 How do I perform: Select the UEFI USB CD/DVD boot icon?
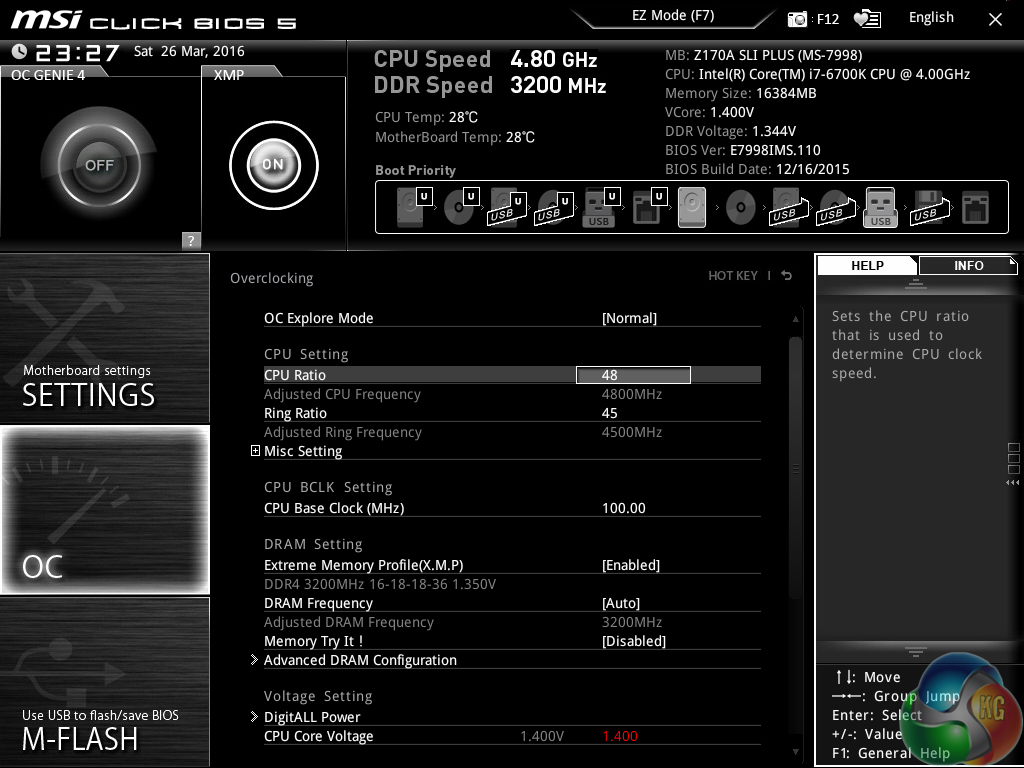(554, 207)
